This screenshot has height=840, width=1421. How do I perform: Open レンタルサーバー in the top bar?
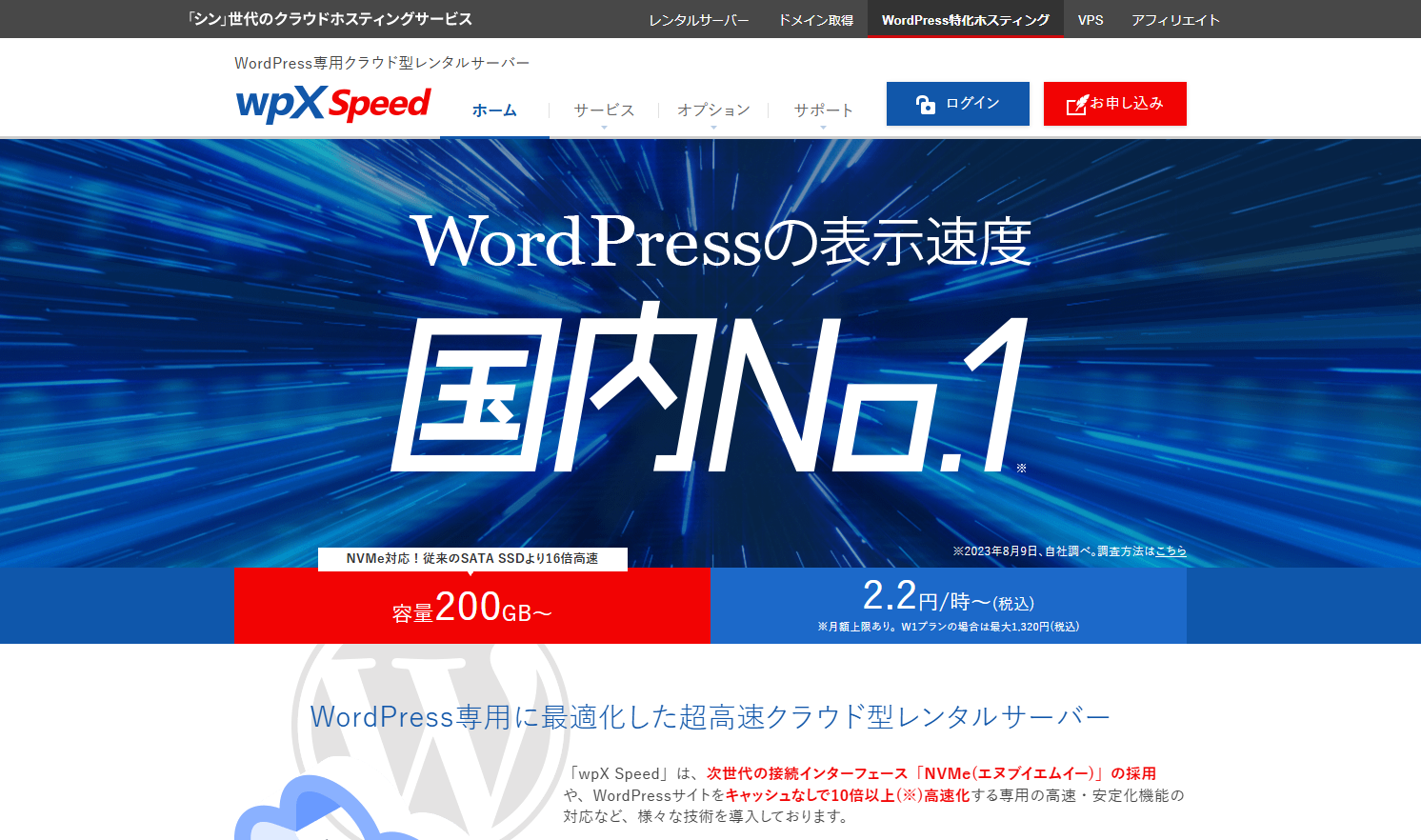(x=699, y=20)
